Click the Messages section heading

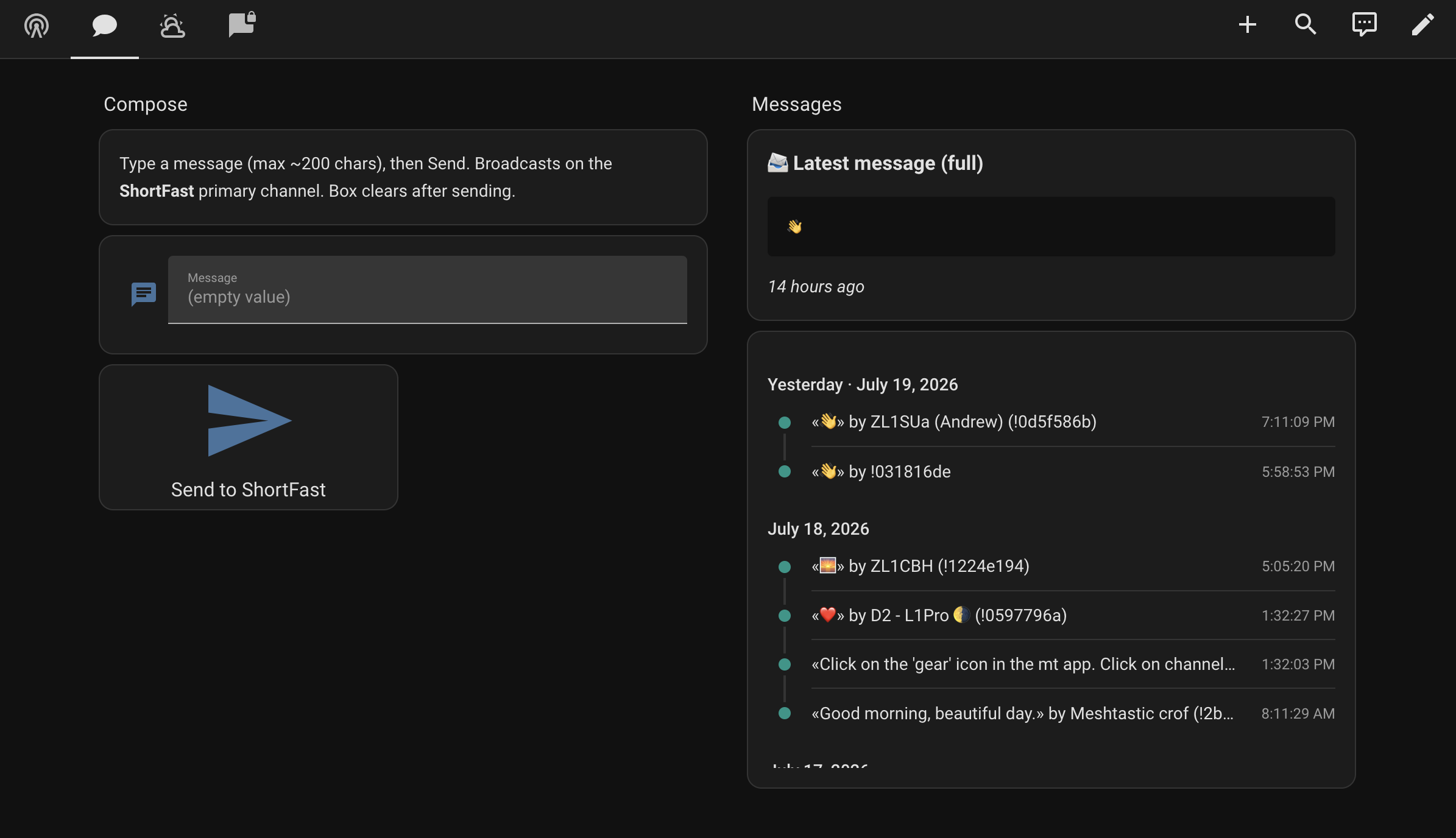pyautogui.click(x=797, y=104)
